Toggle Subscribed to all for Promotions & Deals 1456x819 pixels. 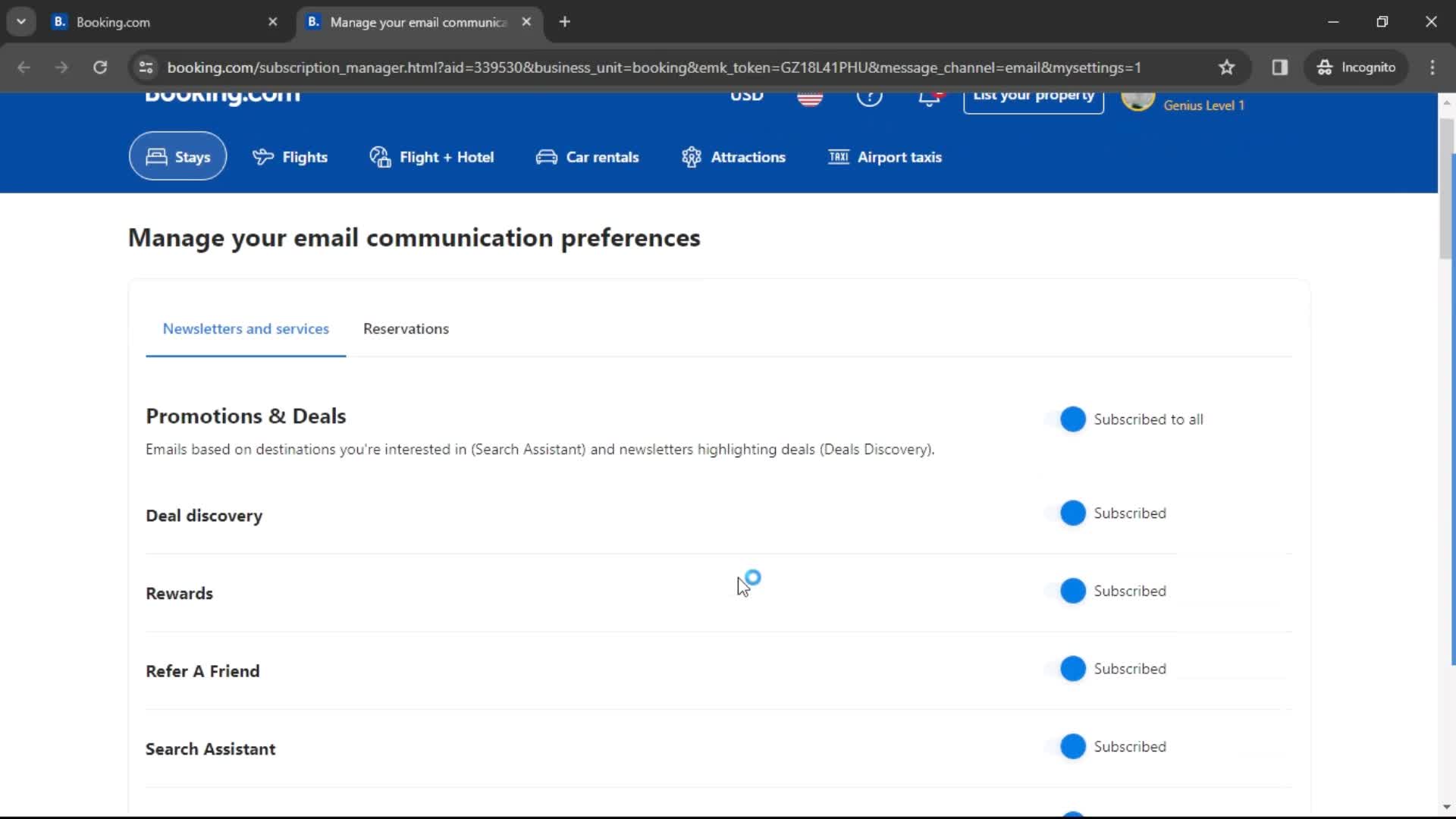tap(1066, 419)
